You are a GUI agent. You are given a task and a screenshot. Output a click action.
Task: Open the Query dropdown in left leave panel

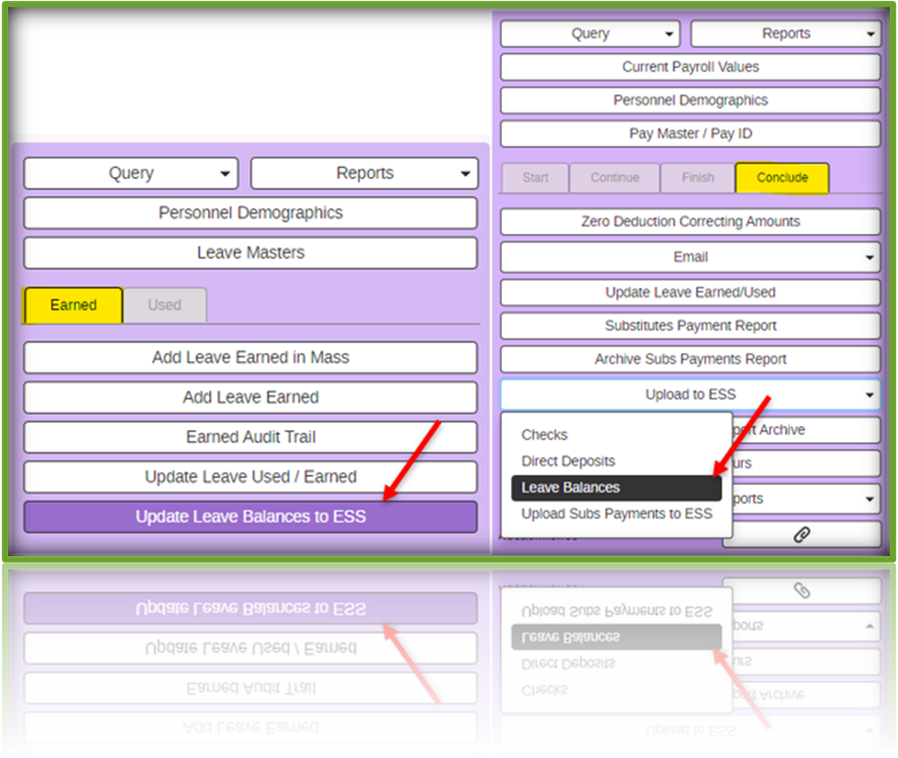131,173
